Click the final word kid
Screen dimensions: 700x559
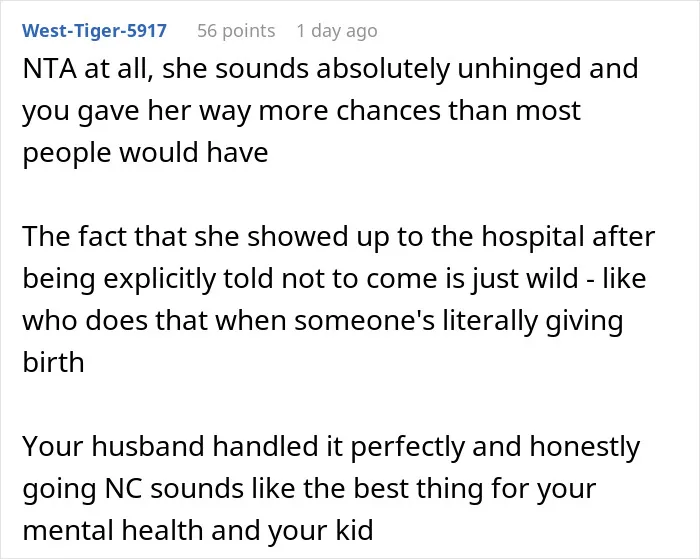coord(356,530)
